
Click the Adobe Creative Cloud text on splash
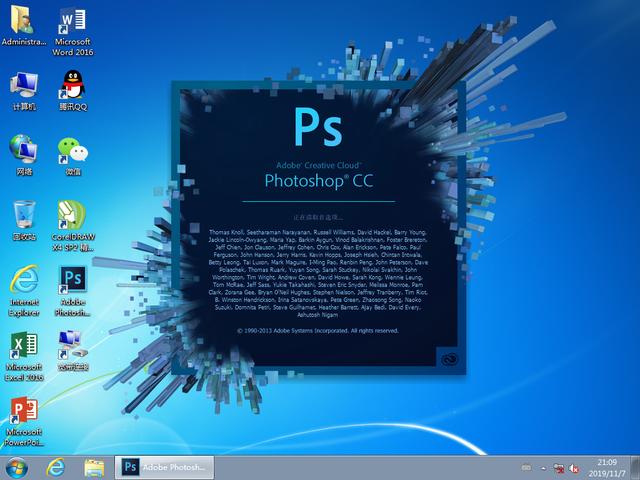[319, 165]
